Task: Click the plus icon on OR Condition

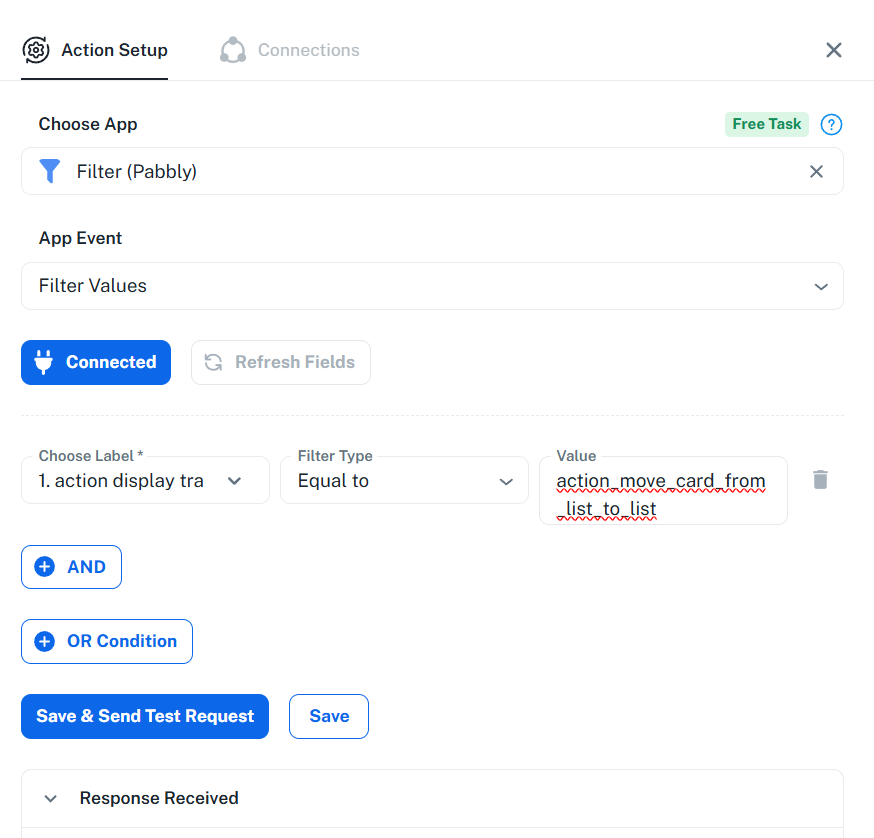Action: pyautogui.click(x=44, y=641)
